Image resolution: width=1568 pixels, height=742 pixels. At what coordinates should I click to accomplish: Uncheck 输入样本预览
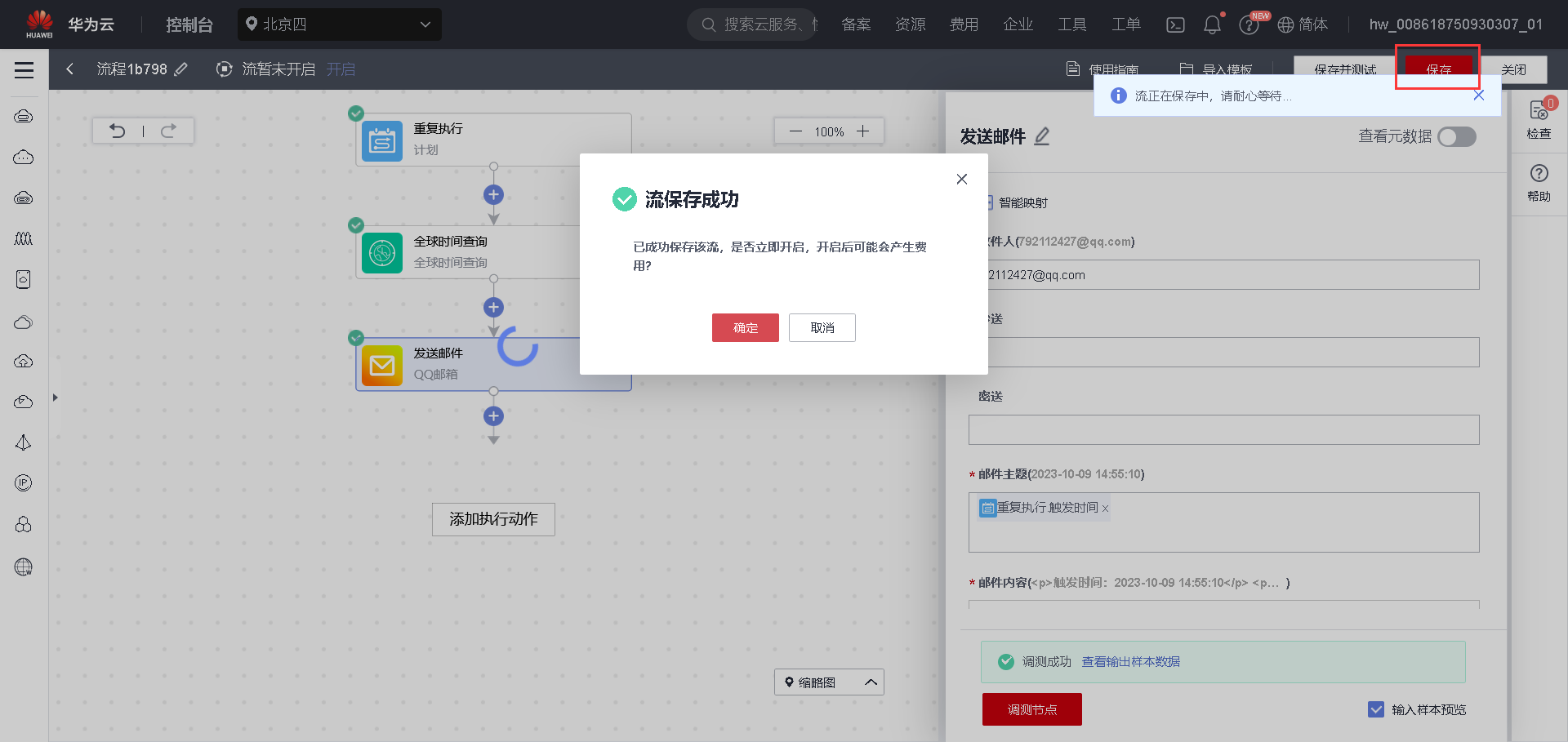[x=1377, y=709]
